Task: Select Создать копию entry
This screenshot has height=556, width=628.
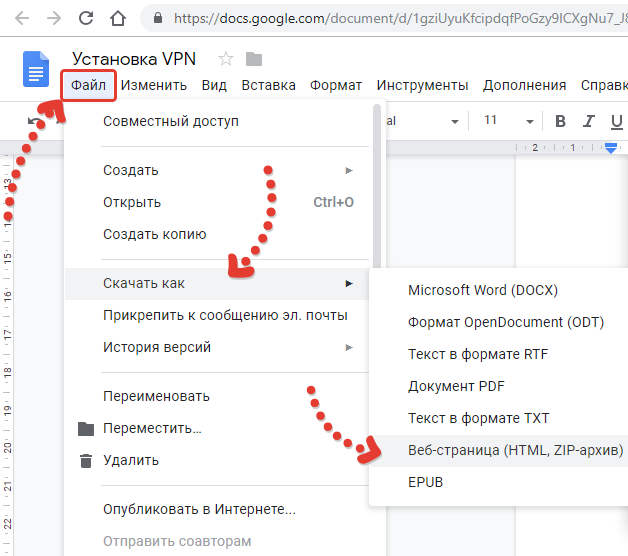Action: (217, 234)
